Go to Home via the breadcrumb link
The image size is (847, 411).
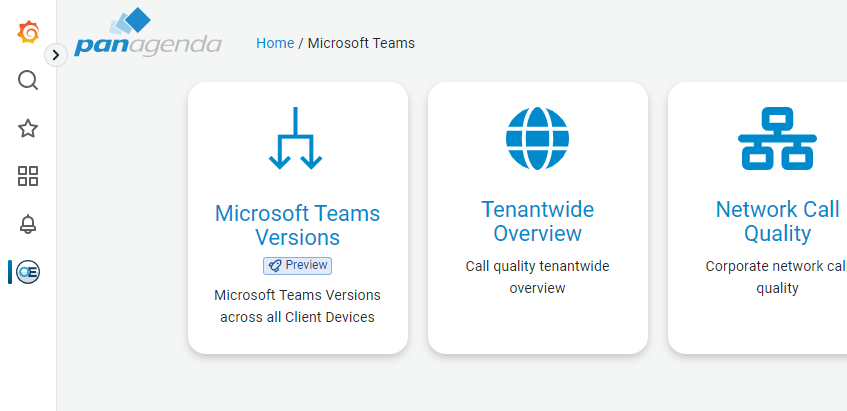pos(275,43)
